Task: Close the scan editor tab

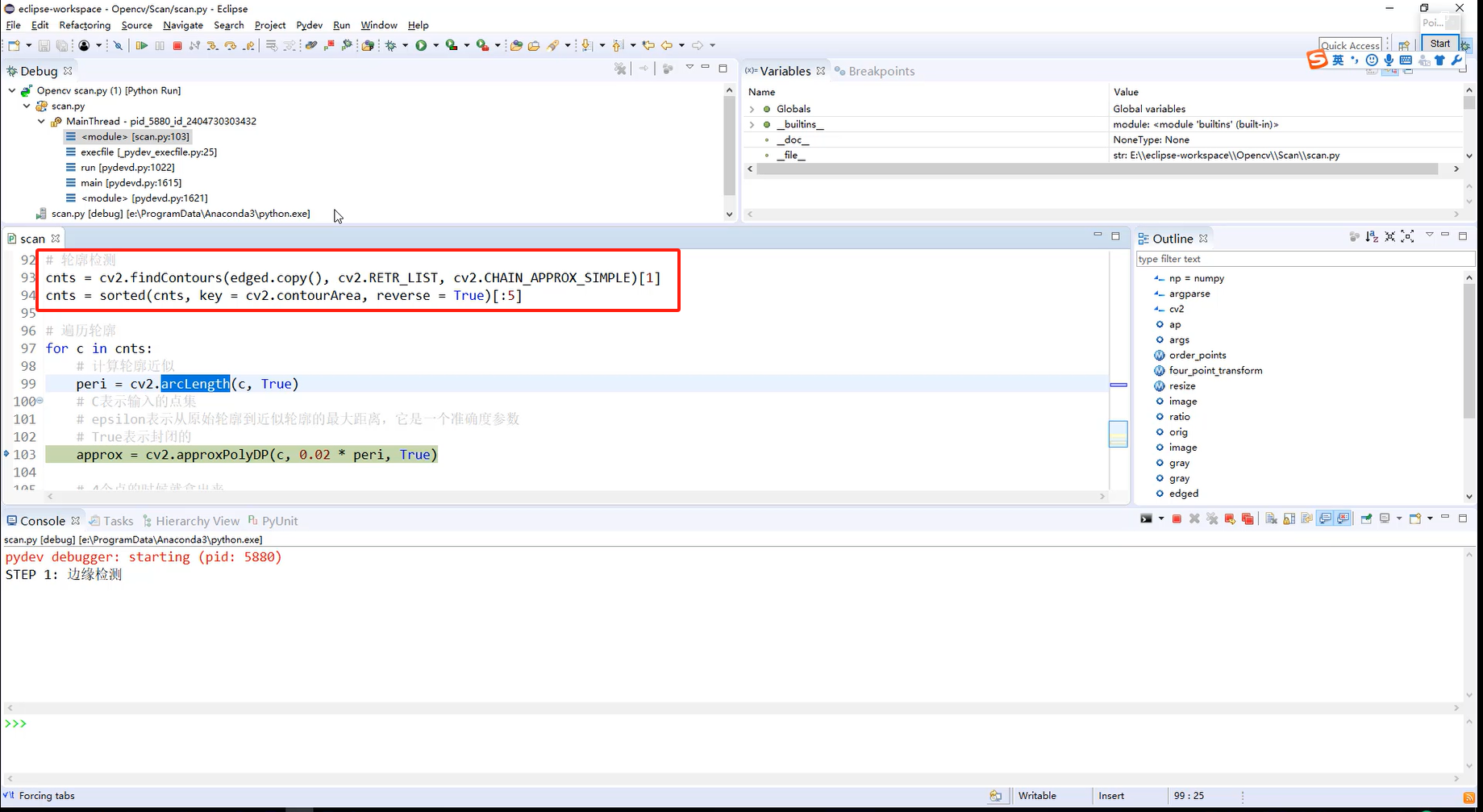Action: click(x=56, y=239)
